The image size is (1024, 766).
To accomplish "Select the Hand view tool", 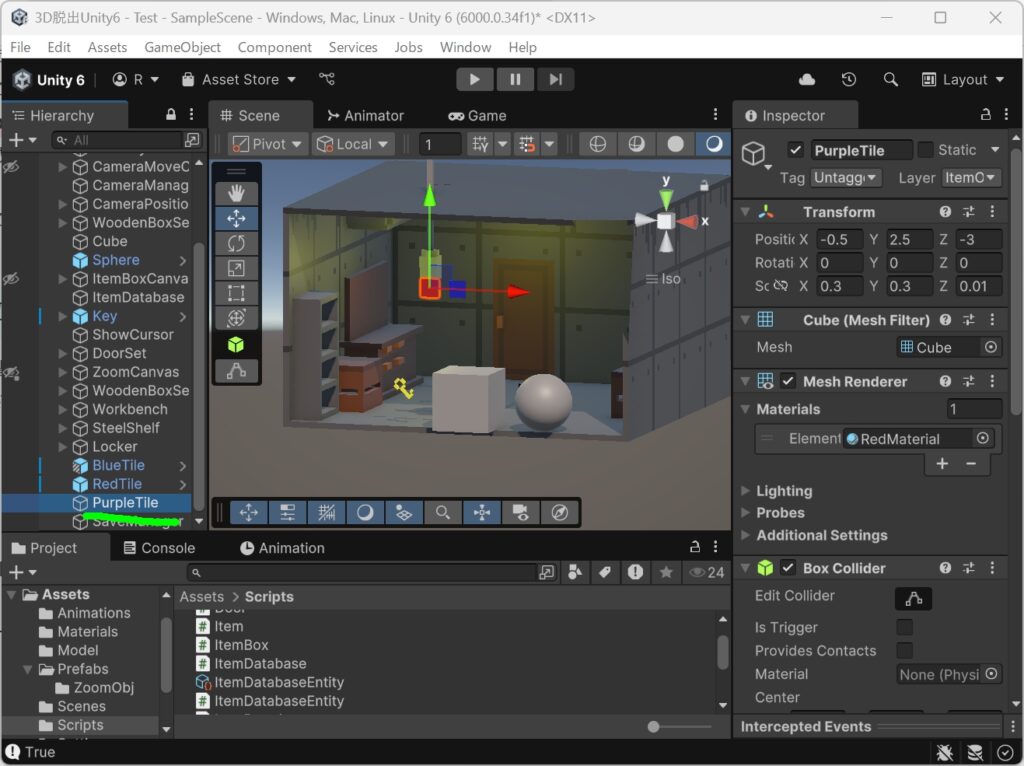I will [x=236, y=193].
